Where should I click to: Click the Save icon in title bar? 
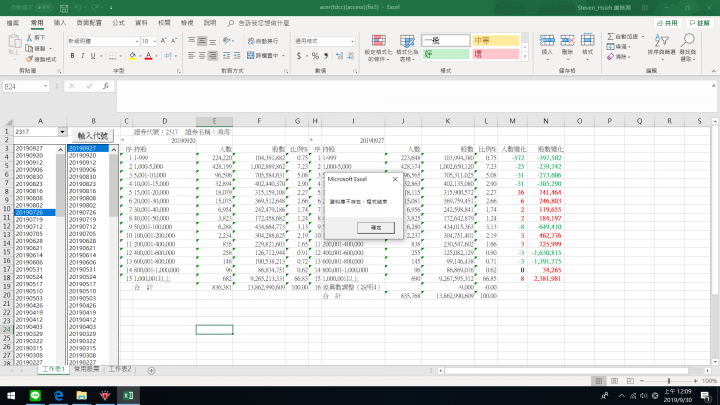click(64, 8)
